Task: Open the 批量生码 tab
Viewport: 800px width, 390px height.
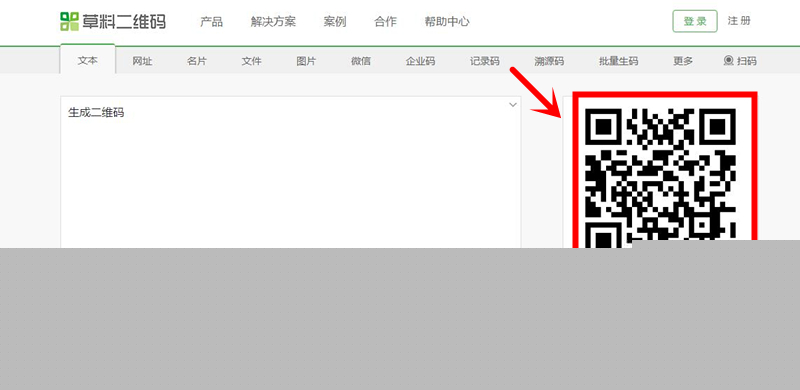Action: tap(618, 61)
